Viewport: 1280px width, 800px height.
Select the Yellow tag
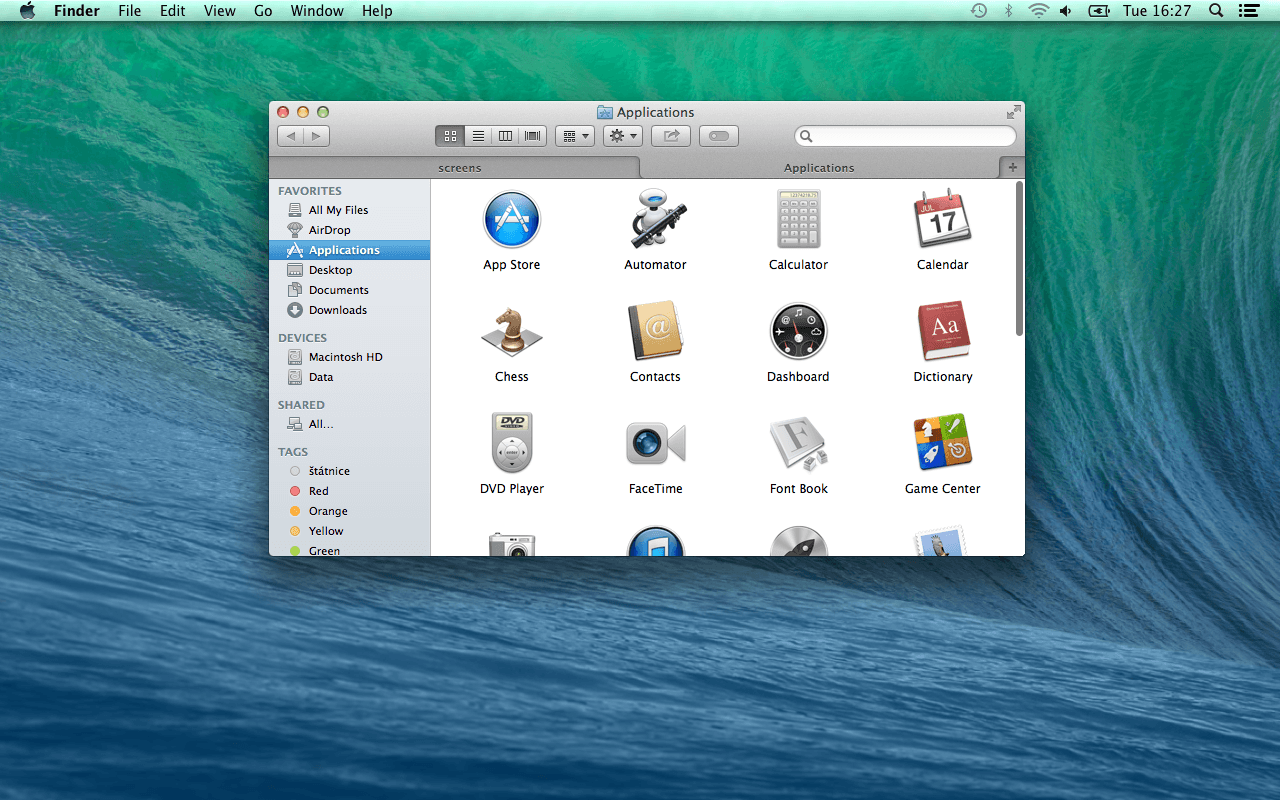[x=349, y=531]
